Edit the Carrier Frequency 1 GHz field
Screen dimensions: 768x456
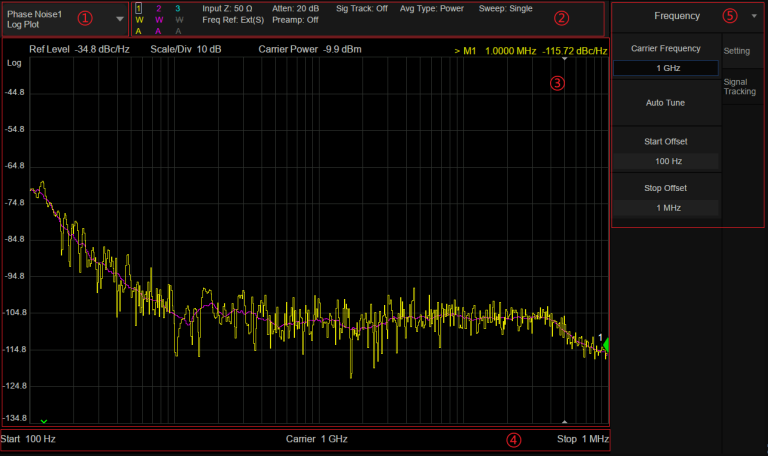[x=666, y=68]
